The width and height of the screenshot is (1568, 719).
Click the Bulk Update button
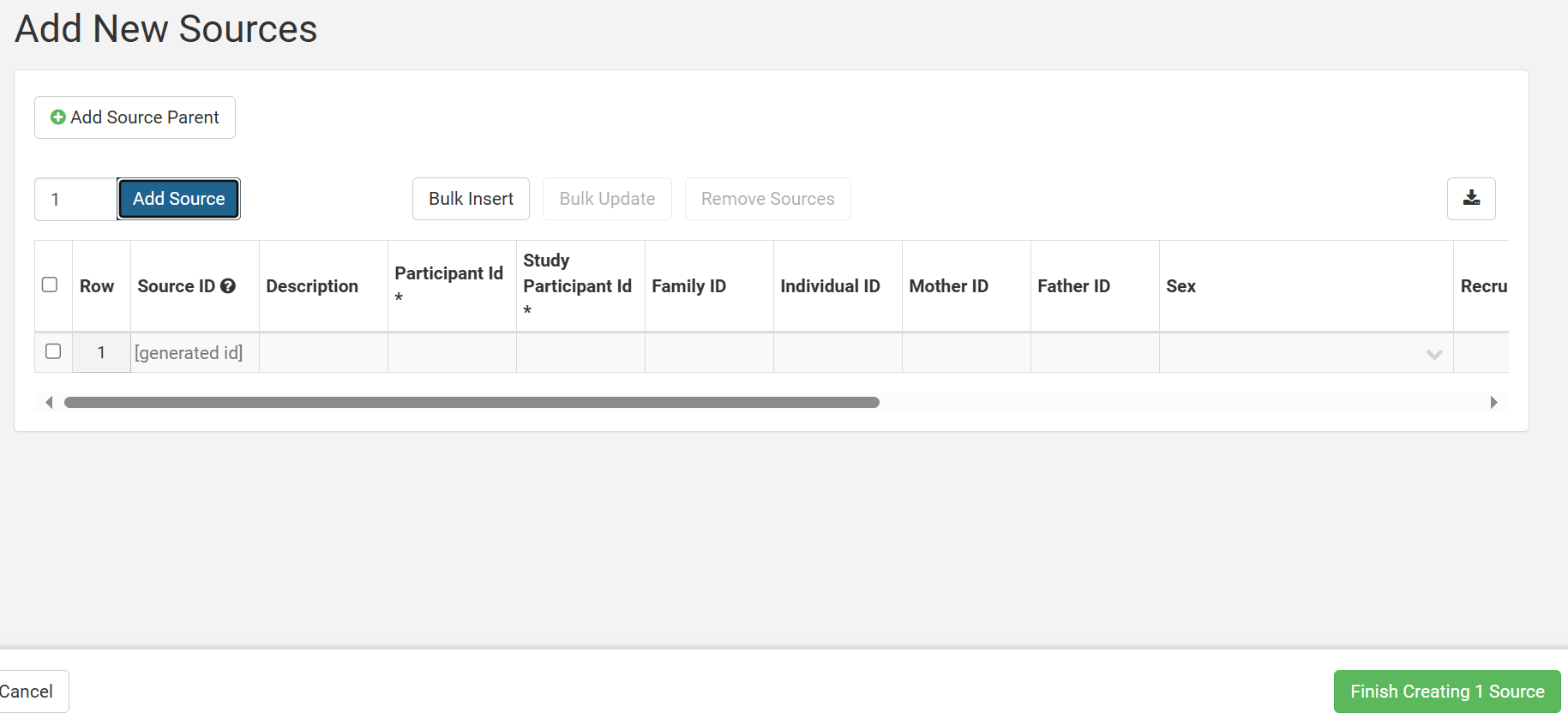pos(607,199)
